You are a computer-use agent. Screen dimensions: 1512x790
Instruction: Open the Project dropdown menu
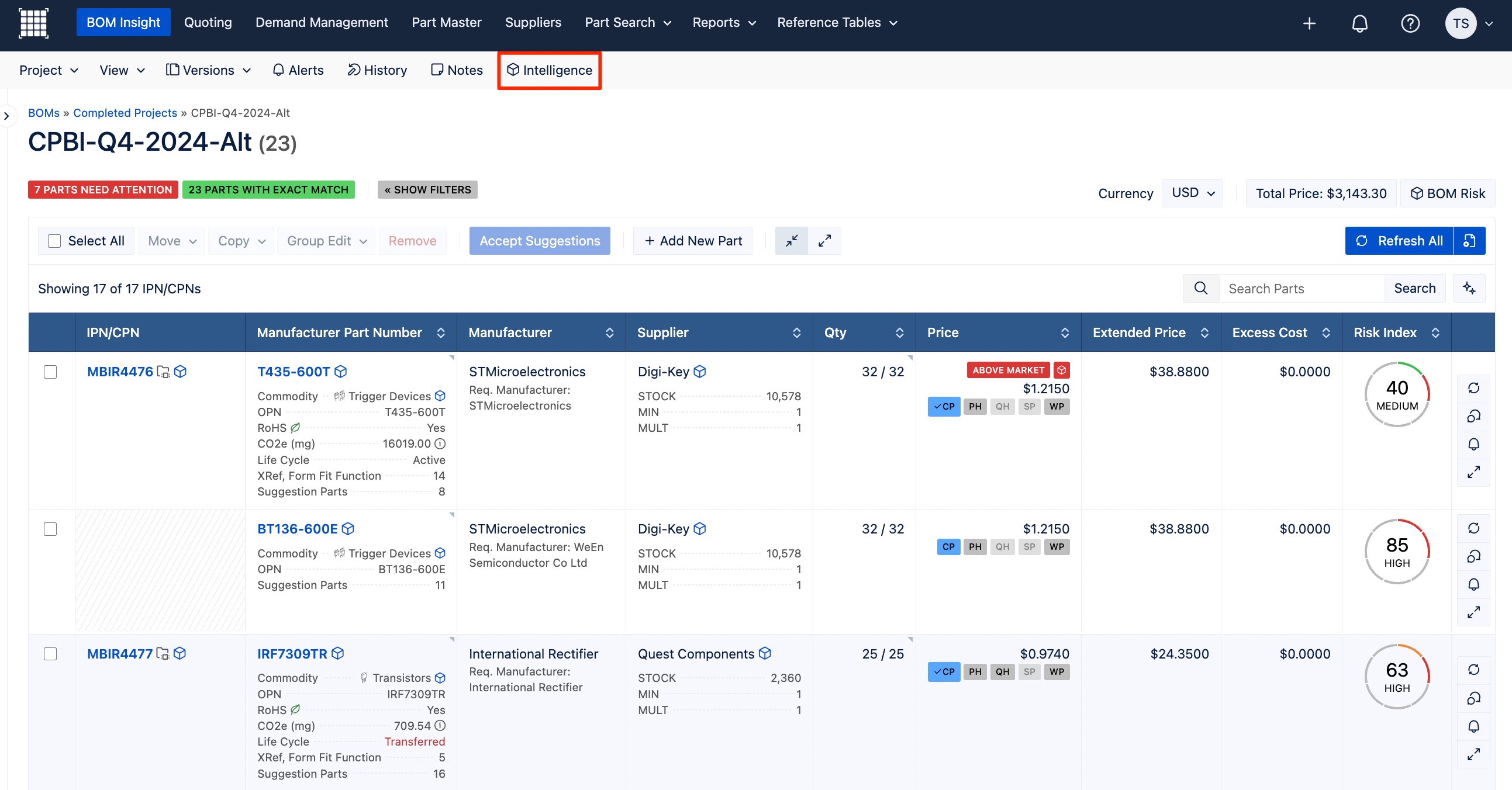point(49,70)
